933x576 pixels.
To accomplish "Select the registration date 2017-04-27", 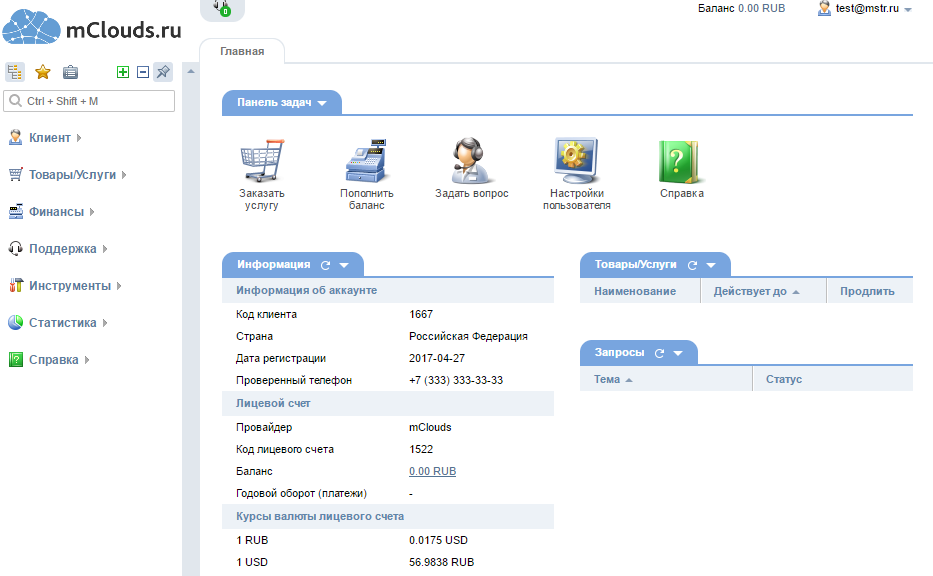I will pyautogui.click(x=437, y=358).
